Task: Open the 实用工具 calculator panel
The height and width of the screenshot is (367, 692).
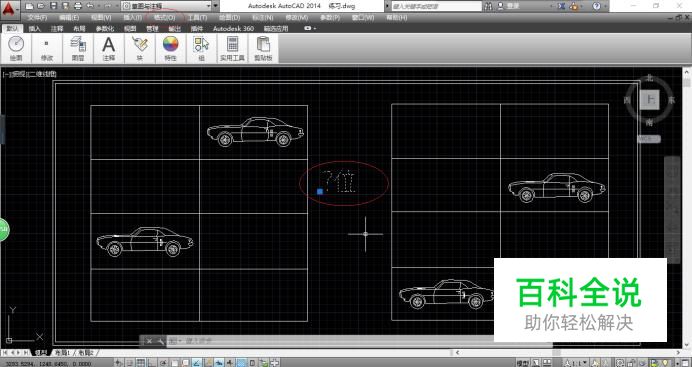Action: 232,48
